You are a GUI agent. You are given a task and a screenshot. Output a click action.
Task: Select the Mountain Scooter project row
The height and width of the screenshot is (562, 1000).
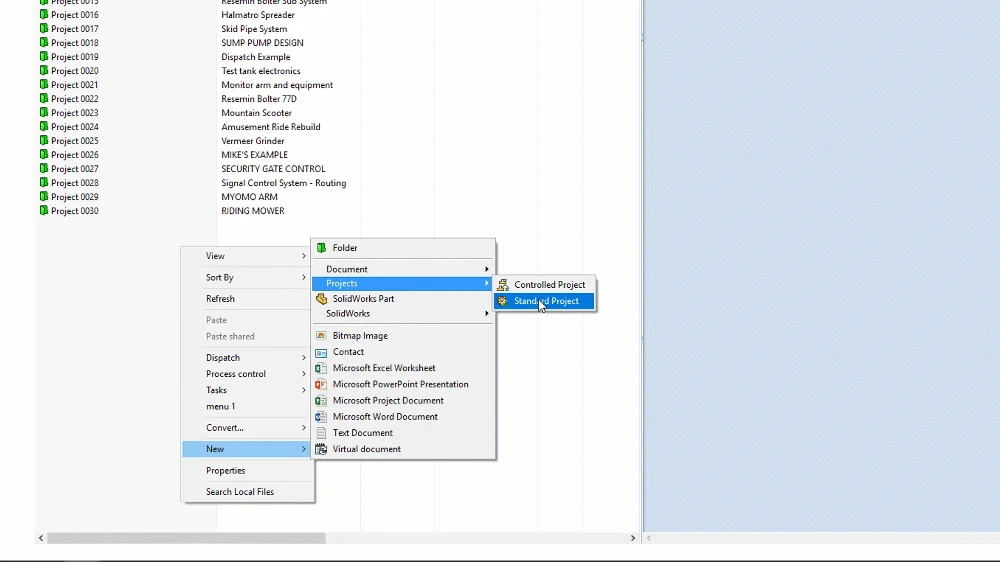256,113
